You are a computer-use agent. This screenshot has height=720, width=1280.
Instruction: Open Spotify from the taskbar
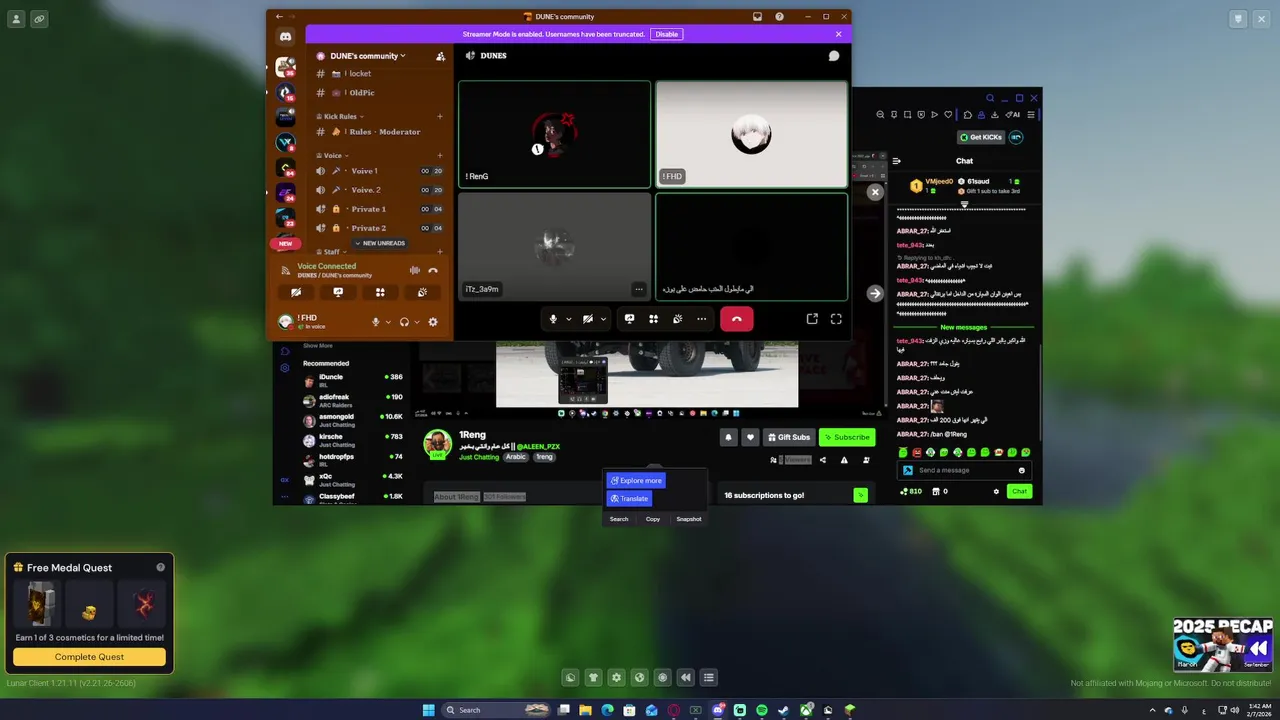point(762,710)
